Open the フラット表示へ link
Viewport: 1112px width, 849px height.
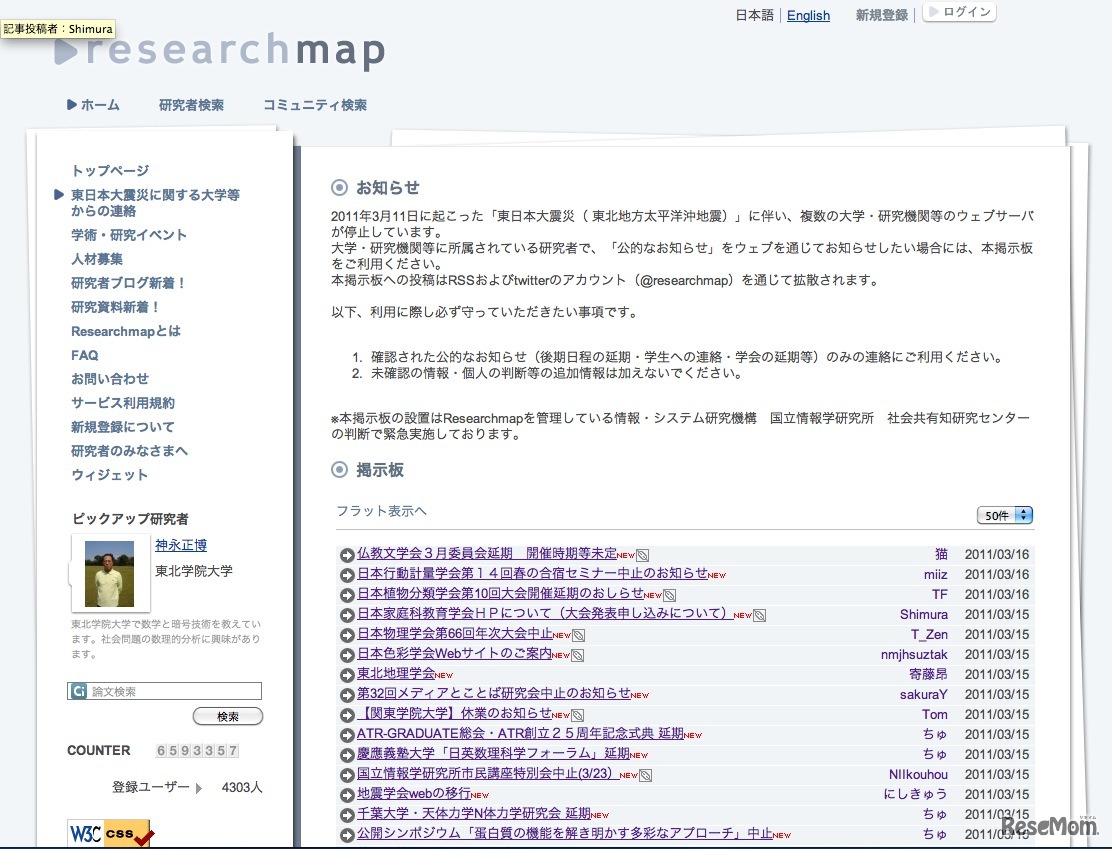tap(381, 510)
